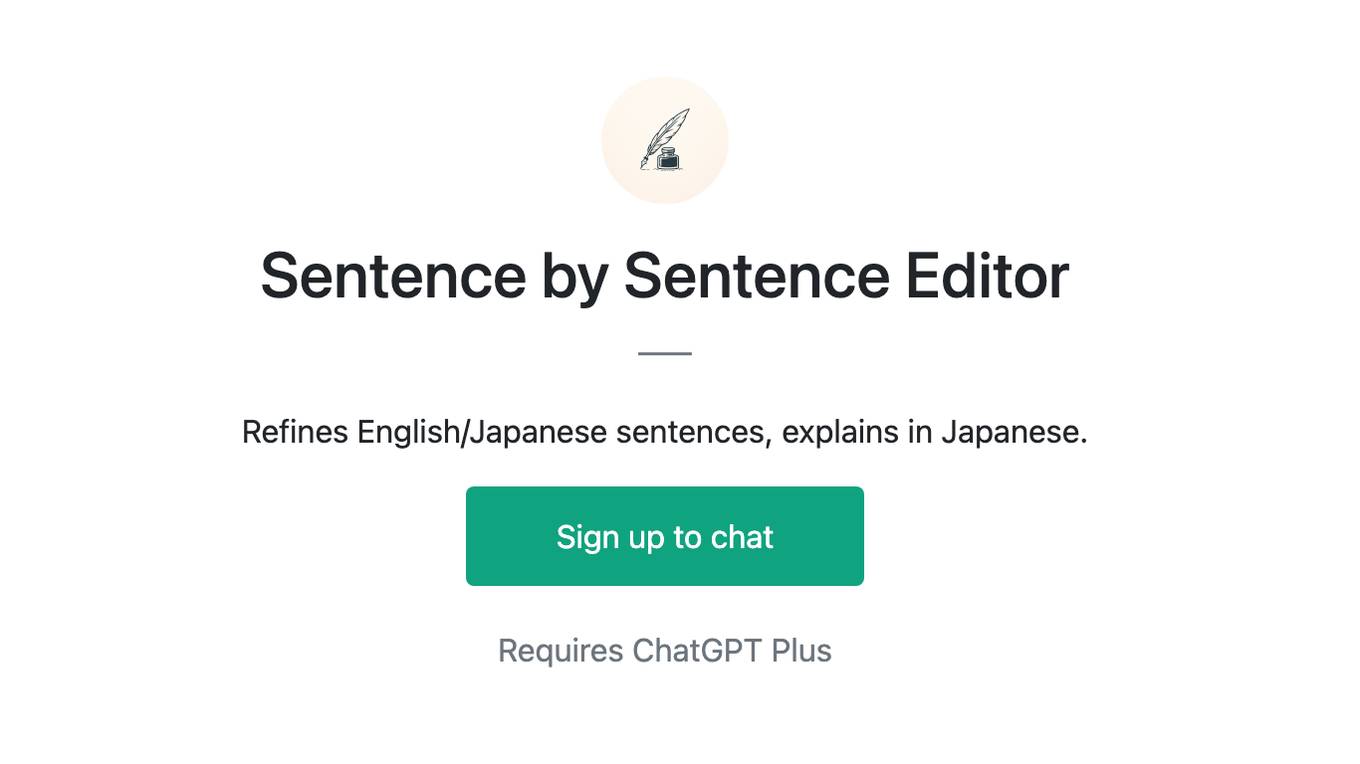Click the word Editor in the heading
The height and width of the screenshot is (764, 1360).
coord(987,276)
